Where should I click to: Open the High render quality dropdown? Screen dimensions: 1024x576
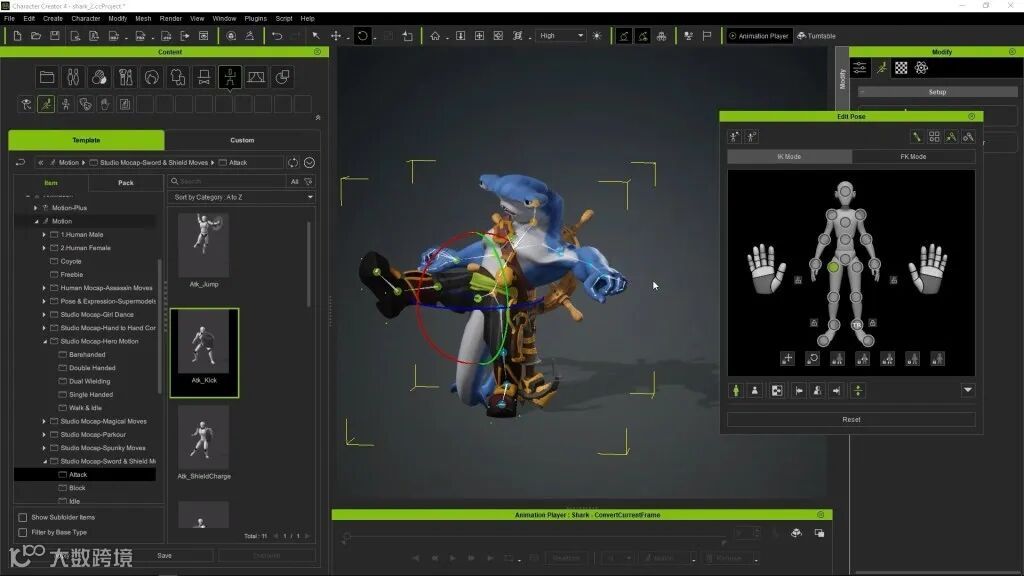tap(561, 36)
